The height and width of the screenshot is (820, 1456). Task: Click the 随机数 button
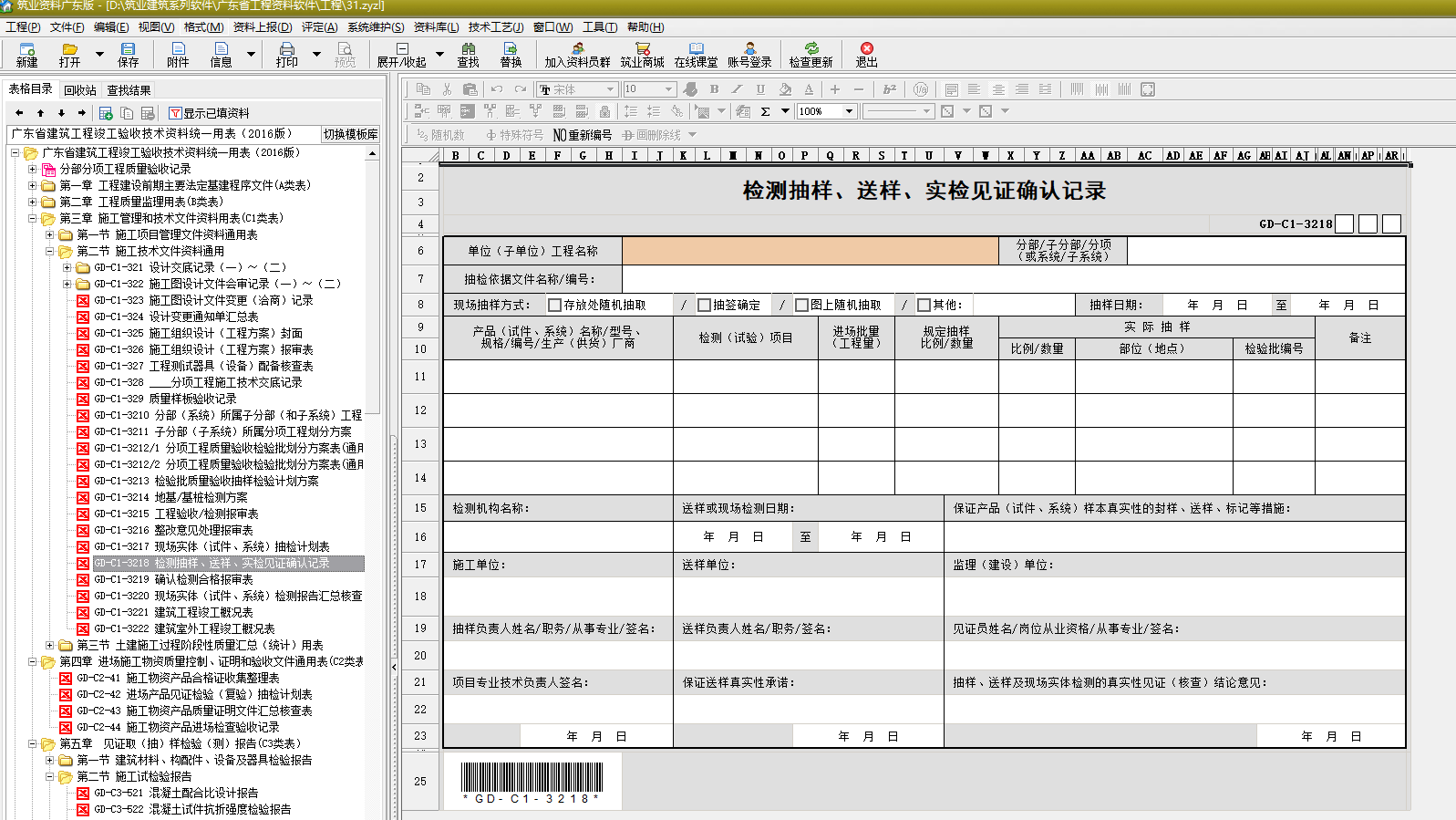coord(440,135)
